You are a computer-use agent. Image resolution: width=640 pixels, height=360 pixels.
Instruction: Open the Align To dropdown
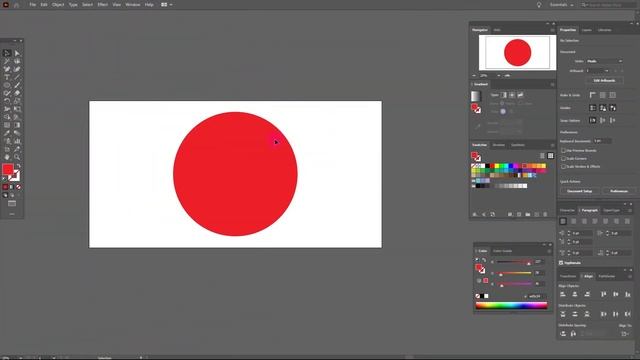[625, 334]
